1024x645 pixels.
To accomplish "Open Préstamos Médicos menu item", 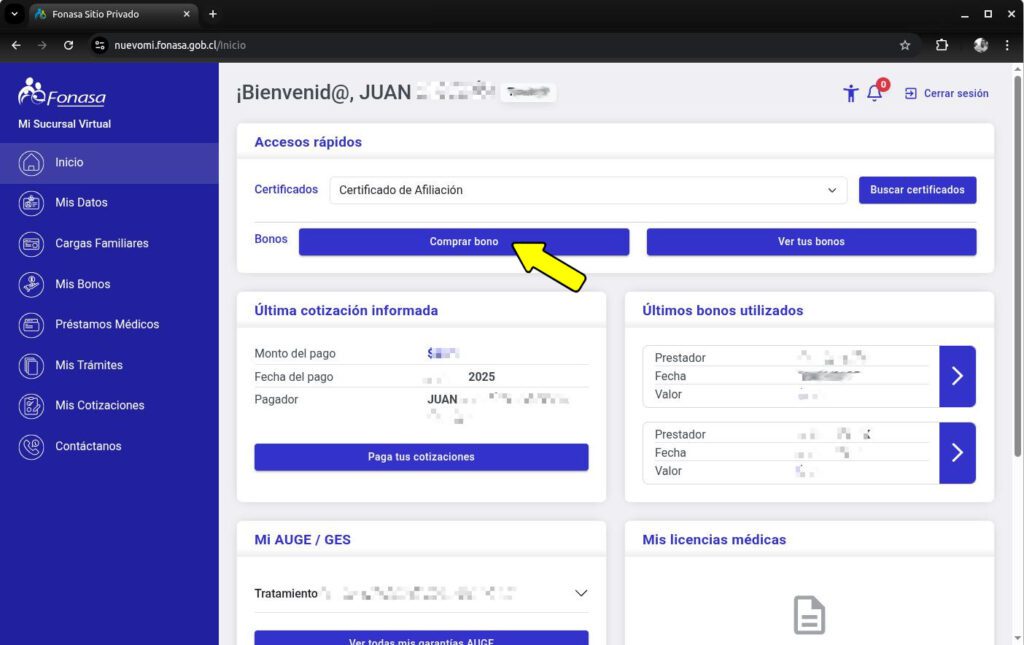I will click(109, 324).
